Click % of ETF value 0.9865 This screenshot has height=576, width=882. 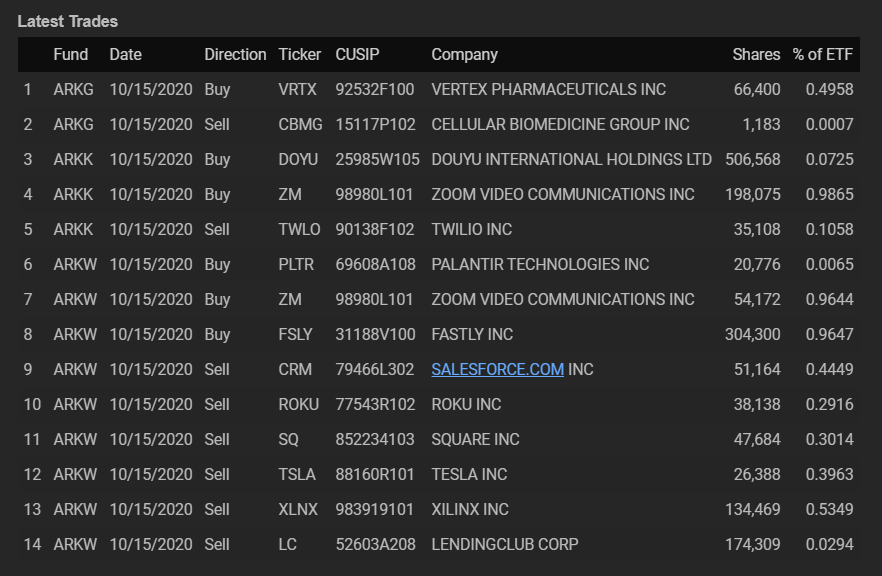(830, 195)
